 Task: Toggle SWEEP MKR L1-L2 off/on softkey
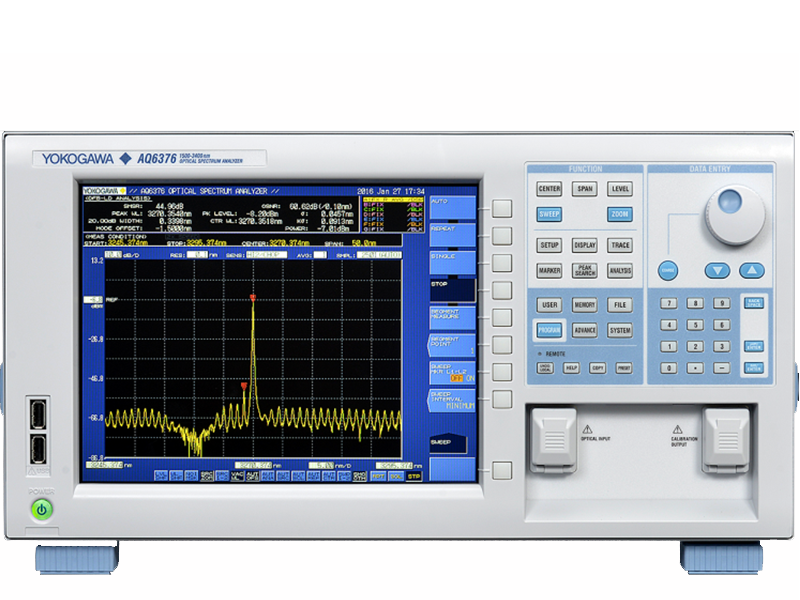(452, 373)
